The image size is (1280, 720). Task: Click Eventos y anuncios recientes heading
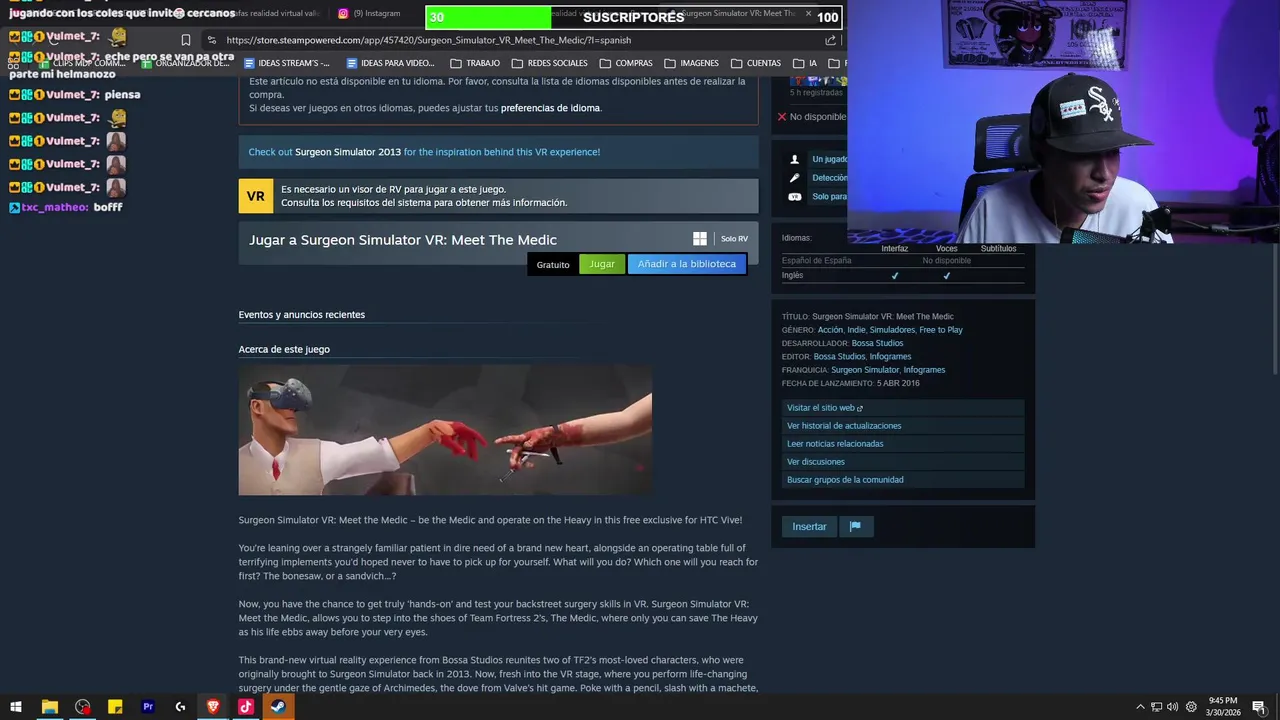click(302, 315)
